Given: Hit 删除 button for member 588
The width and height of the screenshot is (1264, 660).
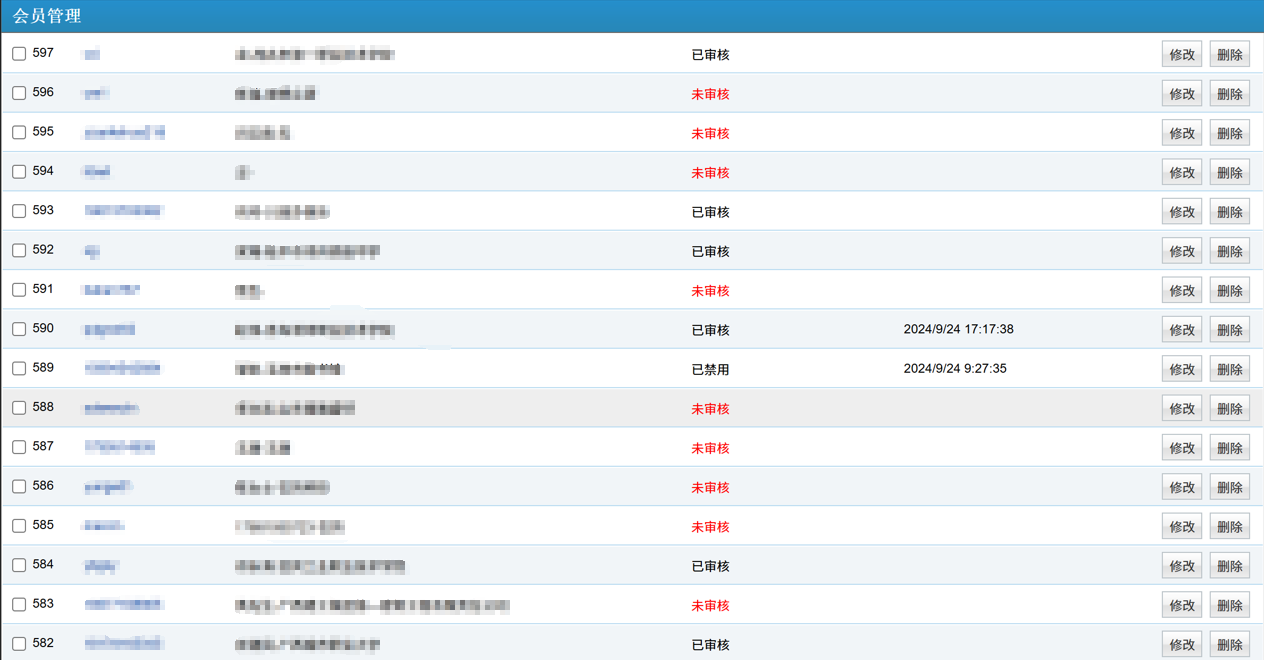Looking at the screenshot, I should click(x=1229, y=409).
